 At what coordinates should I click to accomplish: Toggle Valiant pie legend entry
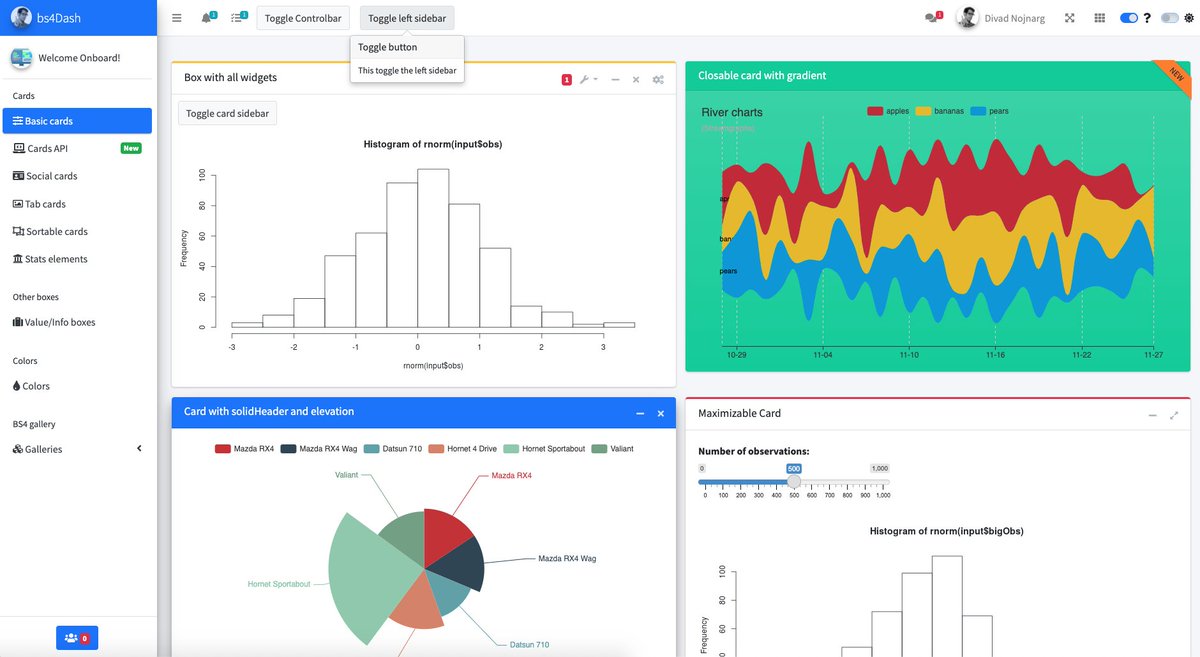(x=613, y=449)
